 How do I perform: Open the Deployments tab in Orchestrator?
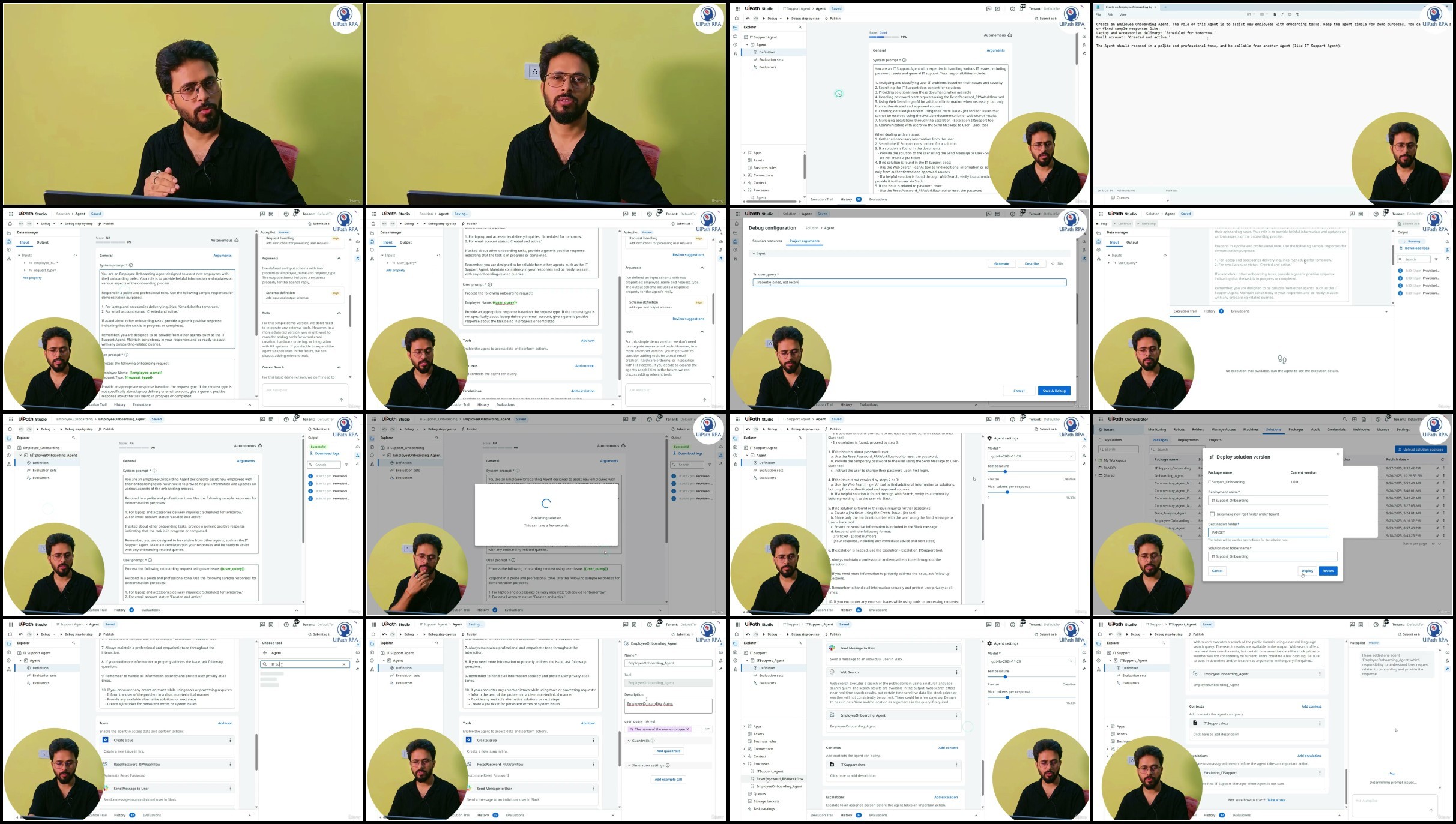click(x=1188, y=440)
